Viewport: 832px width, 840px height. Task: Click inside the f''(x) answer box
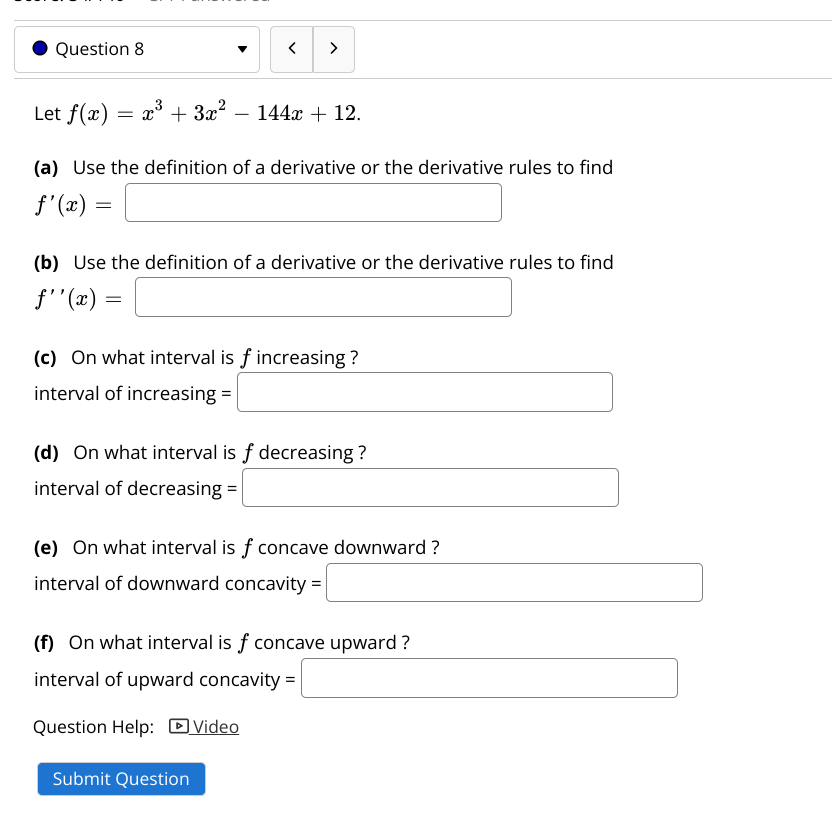(322, 297)
